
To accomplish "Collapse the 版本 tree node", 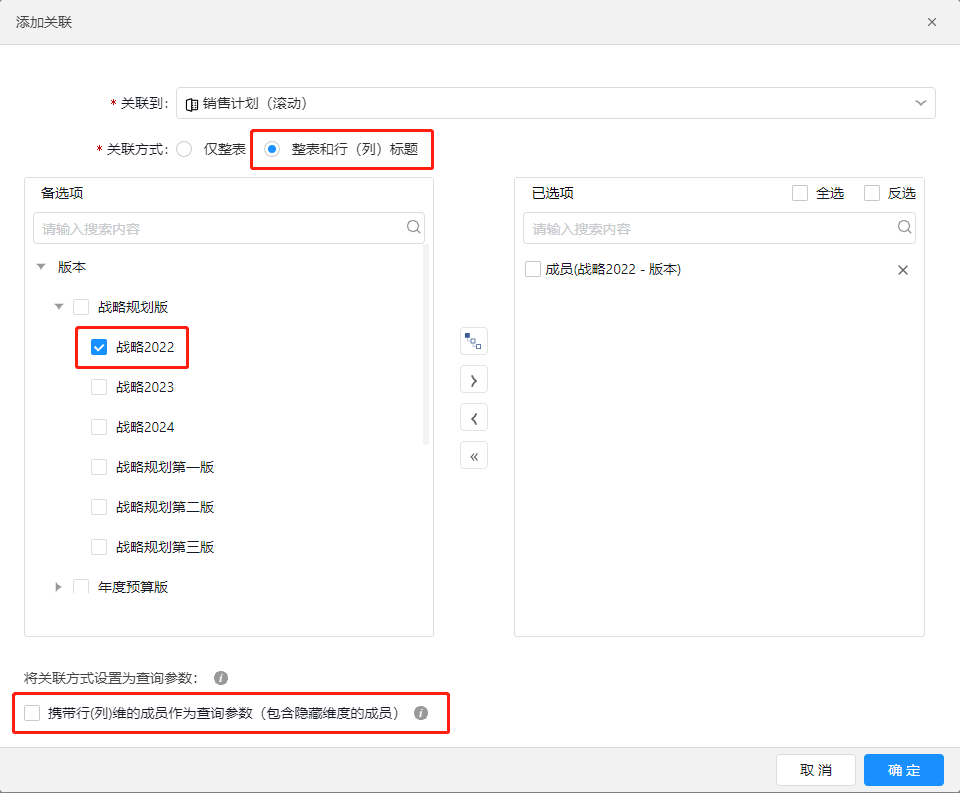I will (41, 267).
